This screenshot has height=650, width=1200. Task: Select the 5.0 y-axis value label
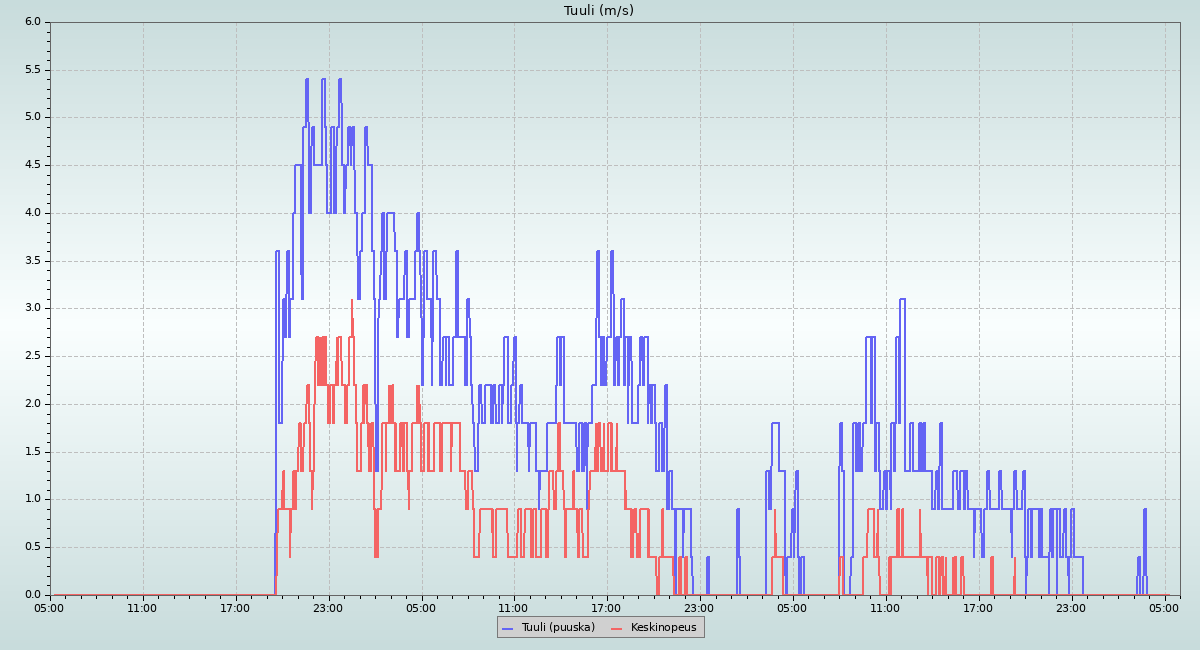(x=32, y=117)
